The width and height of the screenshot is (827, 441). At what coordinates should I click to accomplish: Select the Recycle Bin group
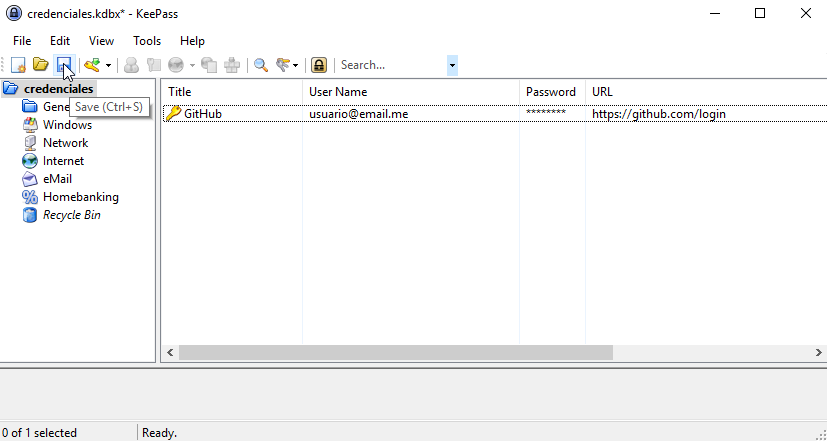(71, 215)
